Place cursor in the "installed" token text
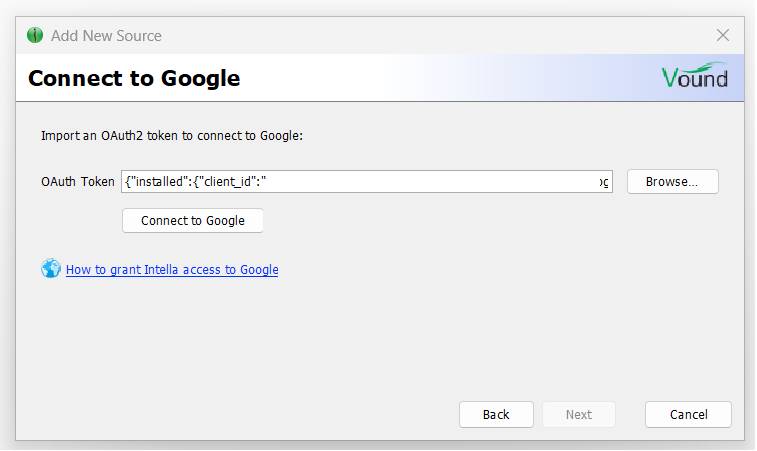 click(159, 182)
